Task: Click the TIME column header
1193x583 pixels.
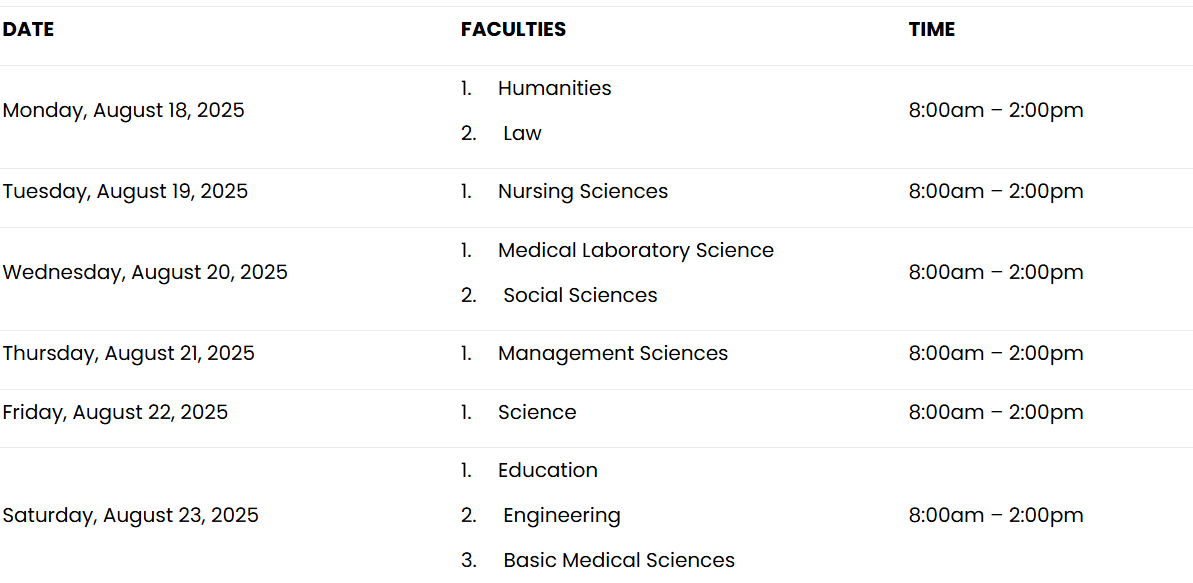Action: [x=931, y=30]
